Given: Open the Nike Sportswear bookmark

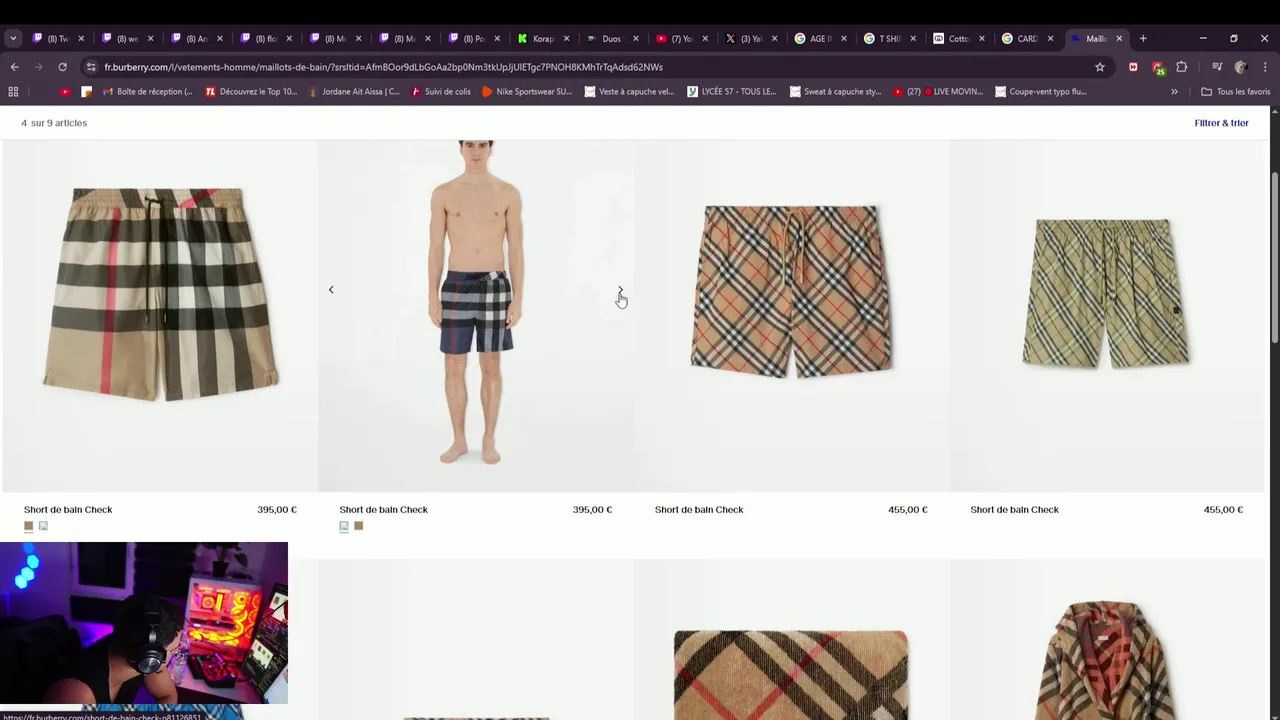Looking at the screenshot, I should click(x=527, y=92).
